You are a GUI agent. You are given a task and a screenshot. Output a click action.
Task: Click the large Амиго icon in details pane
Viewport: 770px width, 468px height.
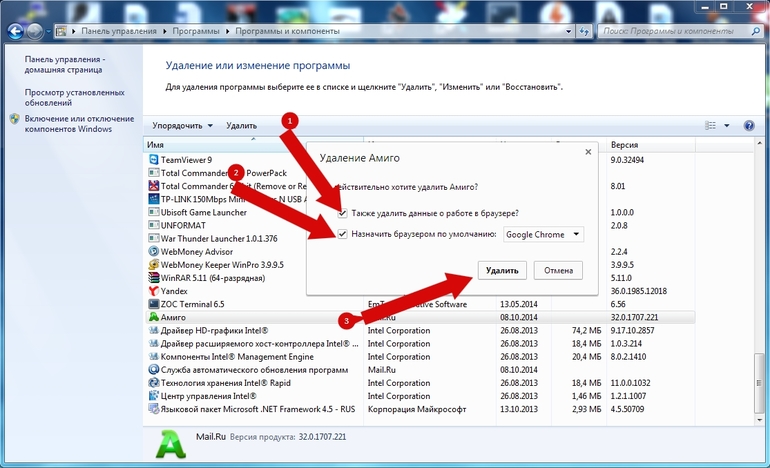click(170, 444)
